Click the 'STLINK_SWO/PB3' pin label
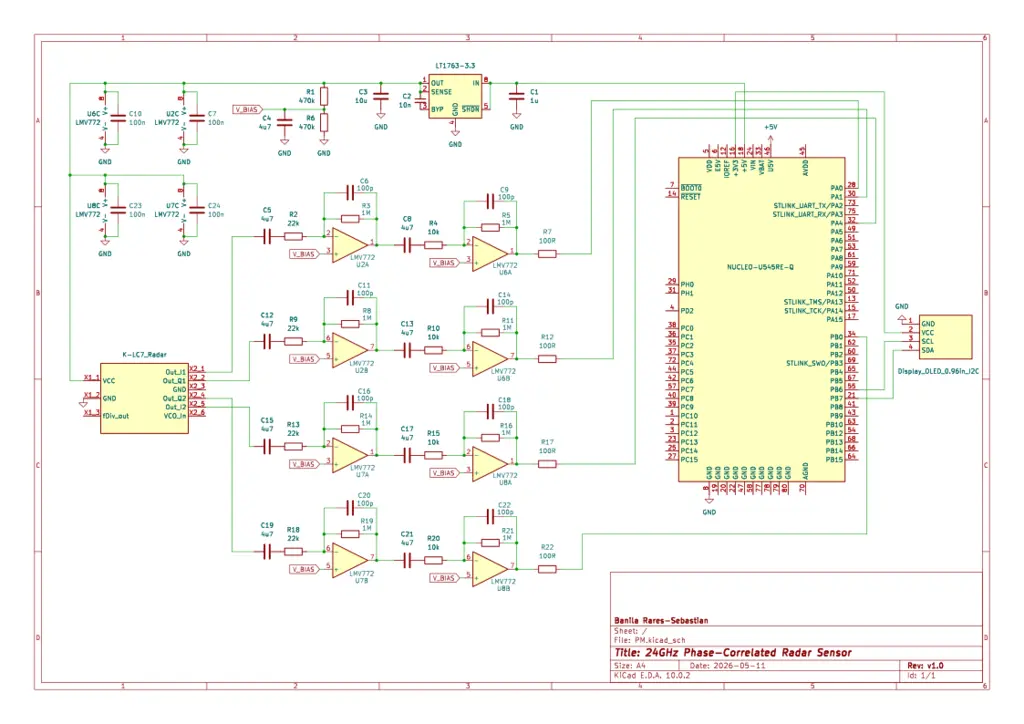This screenshot has height=724, width=1024. click(x=814, y=363)
